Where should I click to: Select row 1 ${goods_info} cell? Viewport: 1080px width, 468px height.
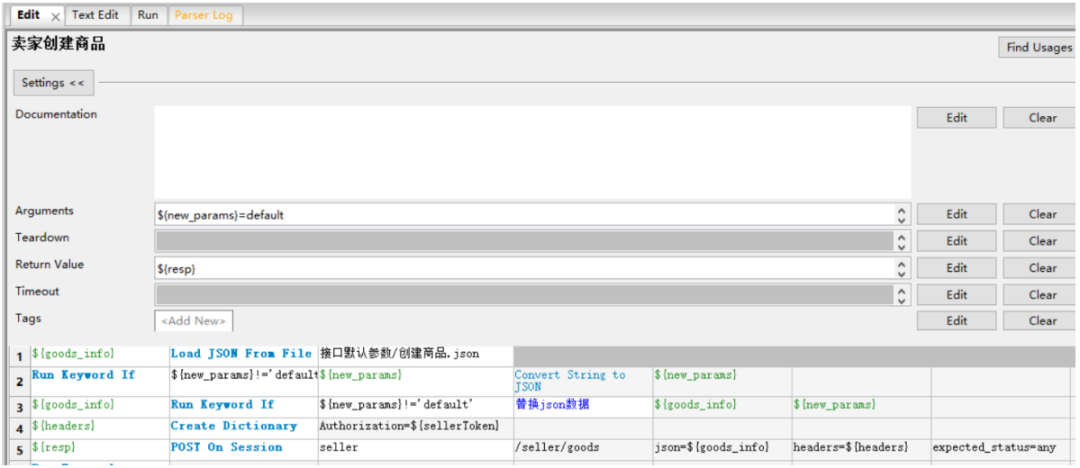pyautogui.click(x=100, y=356)
